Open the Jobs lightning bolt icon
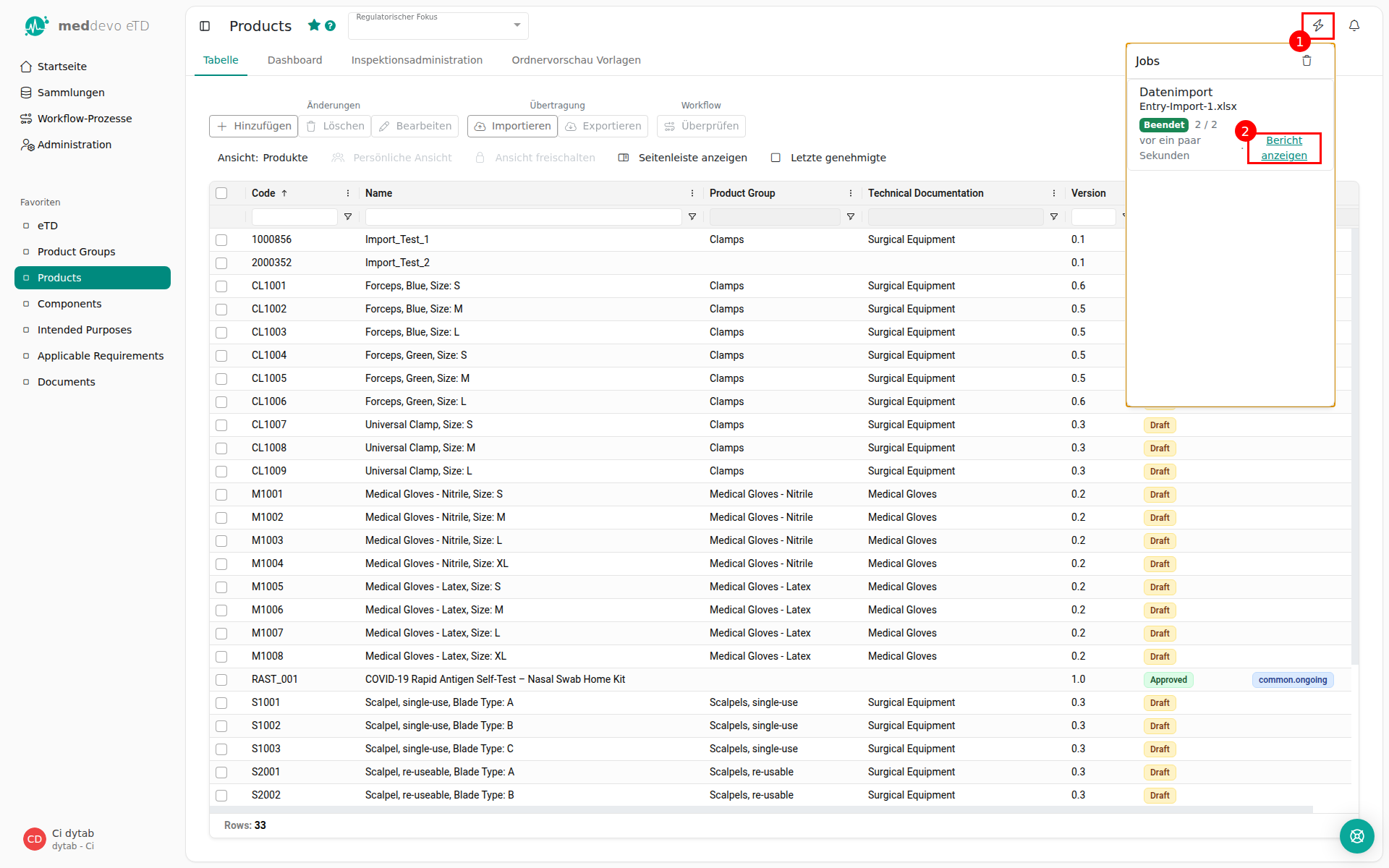The width and height of the screenshot is (1389, 868). 1317,26
